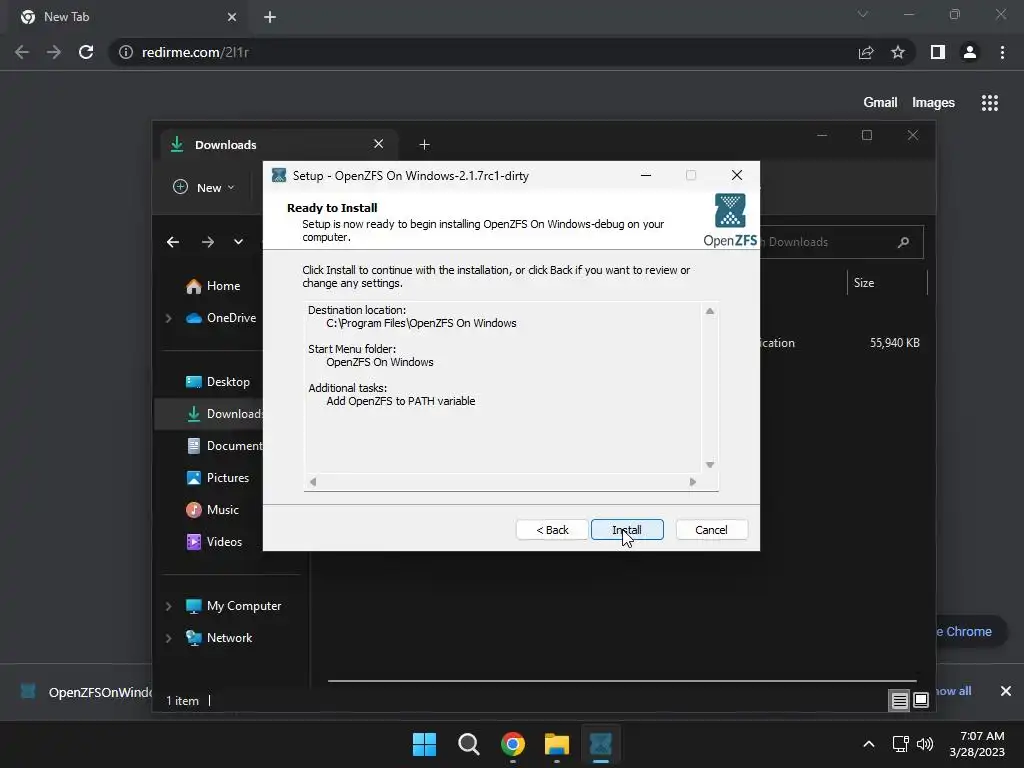Click the setup title bar app icon
This screenshot has height=768, width=1024.
click(x=279, y=175)
